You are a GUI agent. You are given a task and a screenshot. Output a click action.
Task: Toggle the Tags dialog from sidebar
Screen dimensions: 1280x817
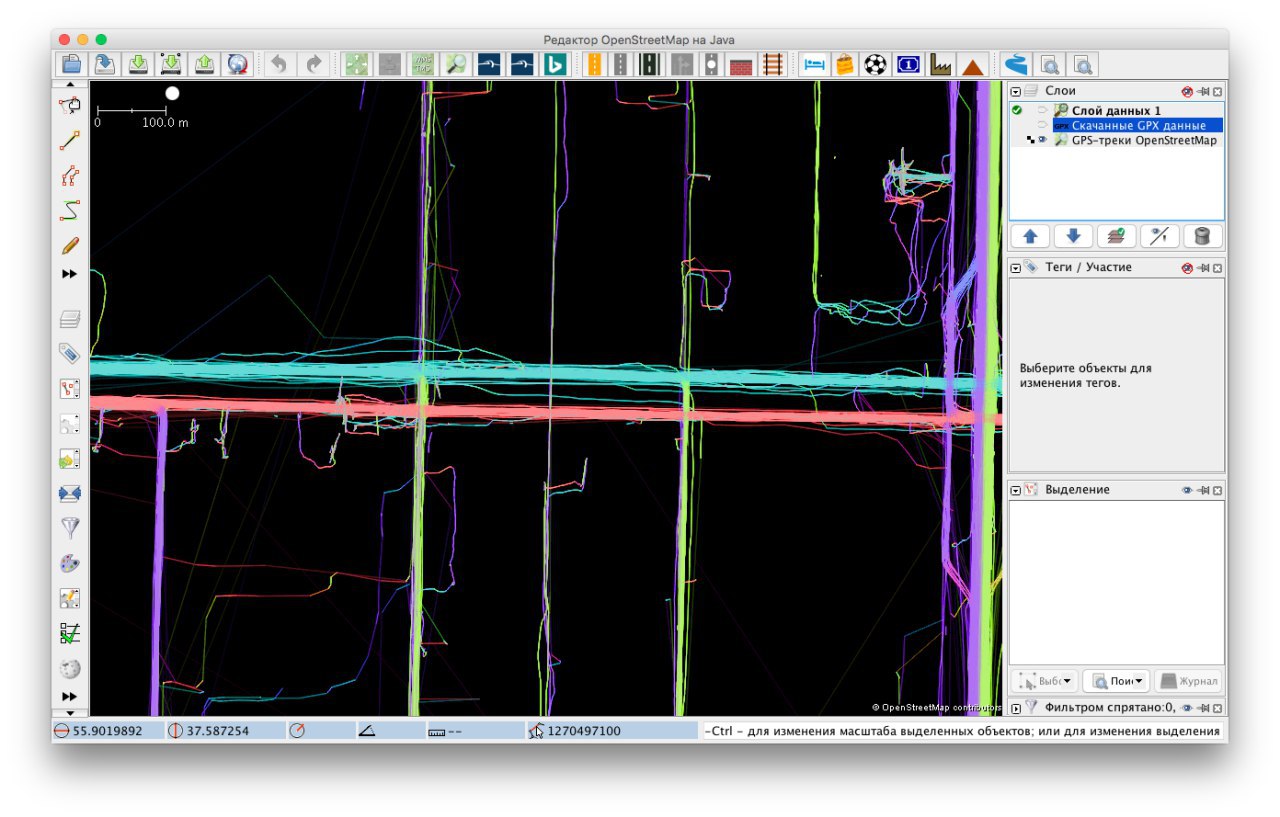70,354
